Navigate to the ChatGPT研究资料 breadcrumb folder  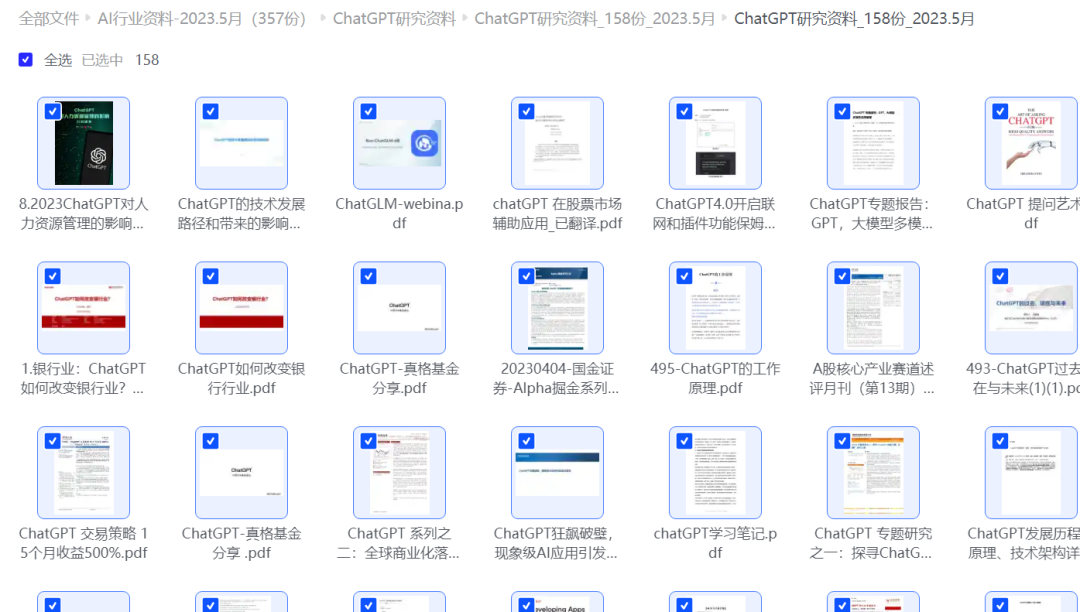(x=394, y=19)
